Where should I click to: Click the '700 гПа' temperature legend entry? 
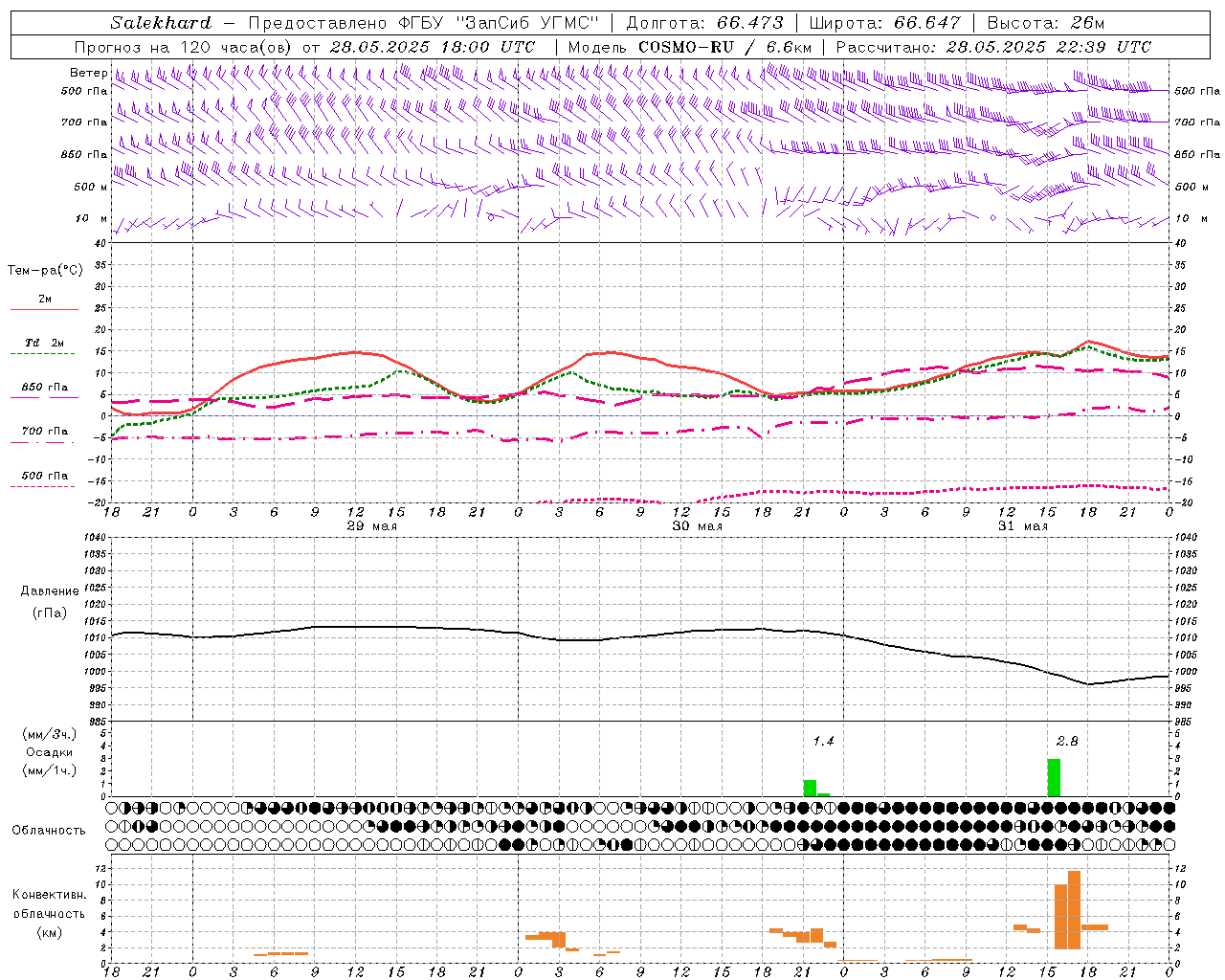pyautogui.click(x=45, y=431)
